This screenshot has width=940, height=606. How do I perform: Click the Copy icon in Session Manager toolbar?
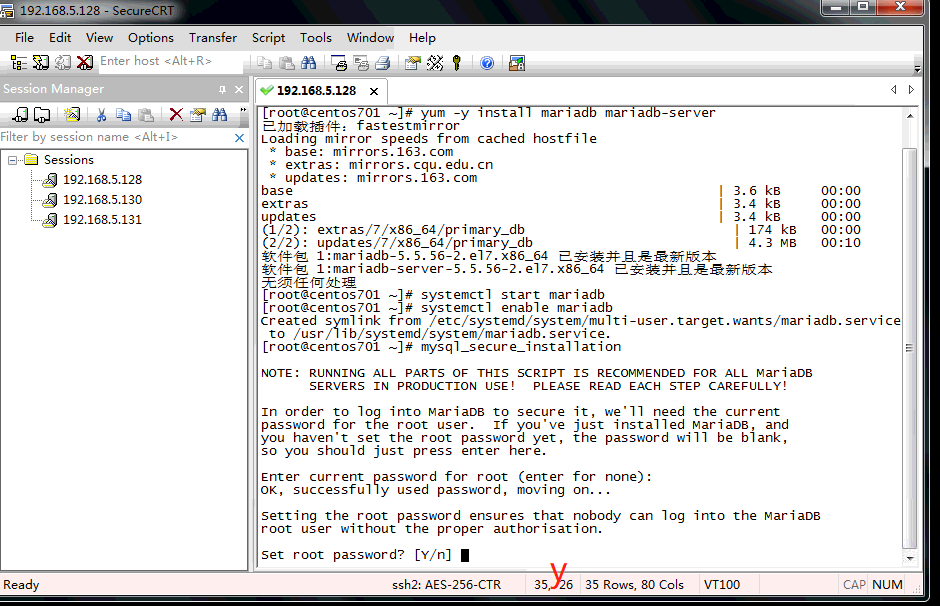point(123,114)
